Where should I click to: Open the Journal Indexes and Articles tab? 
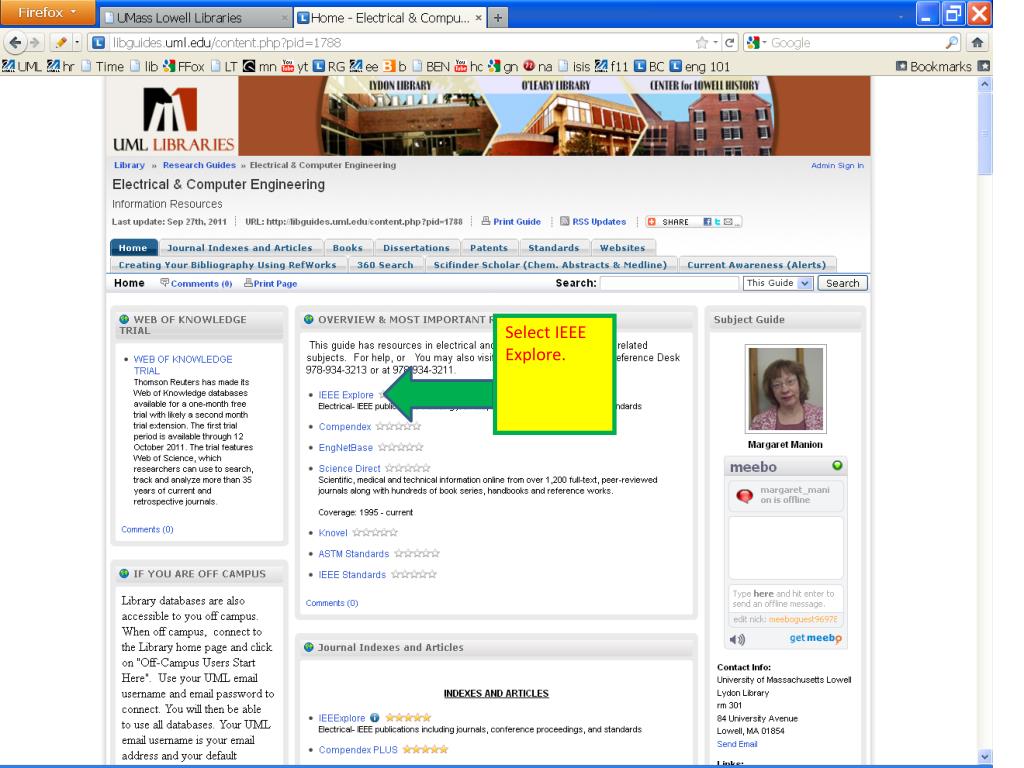240,248
